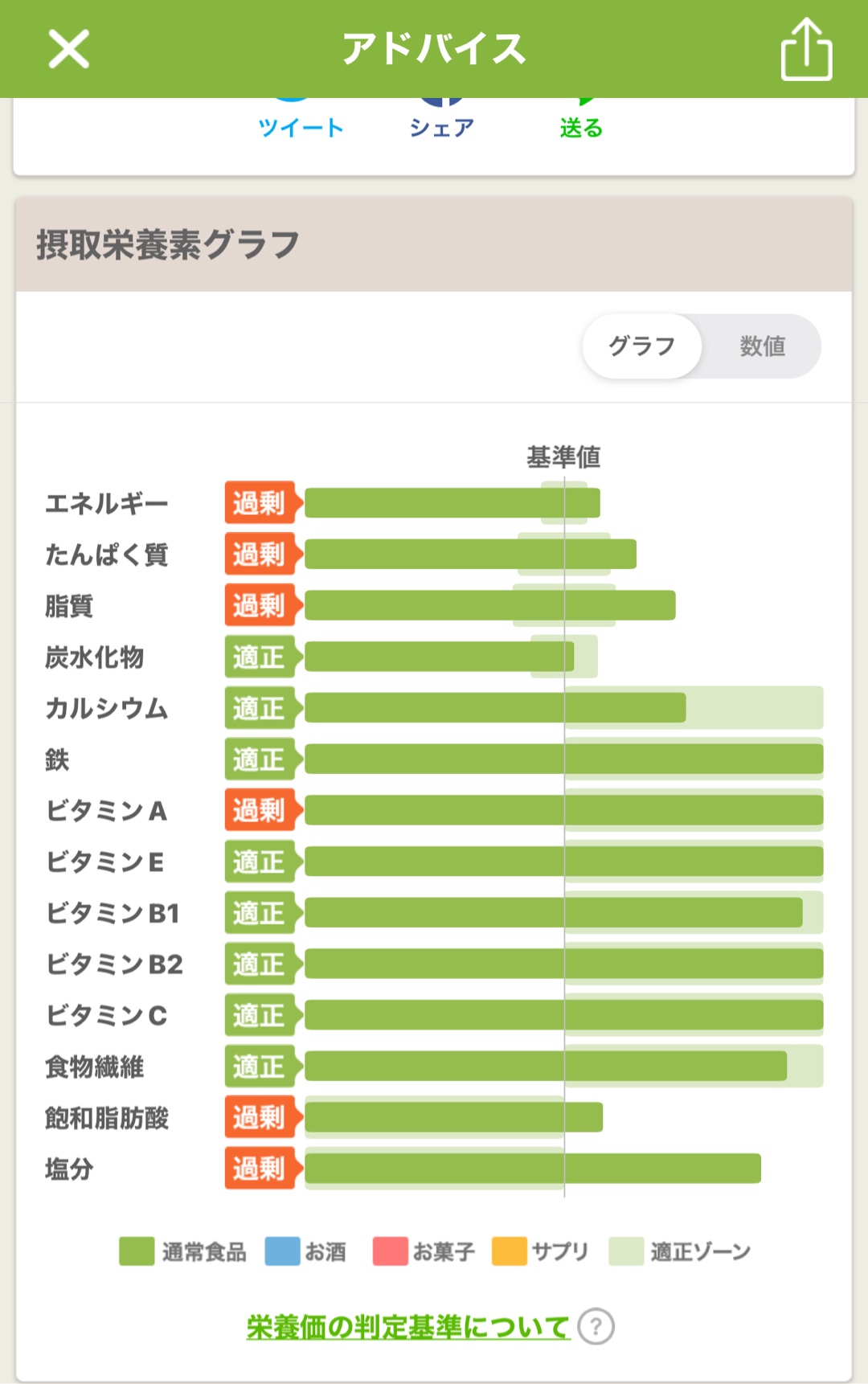Tap the share icon in header

click(x=806, y=49)
